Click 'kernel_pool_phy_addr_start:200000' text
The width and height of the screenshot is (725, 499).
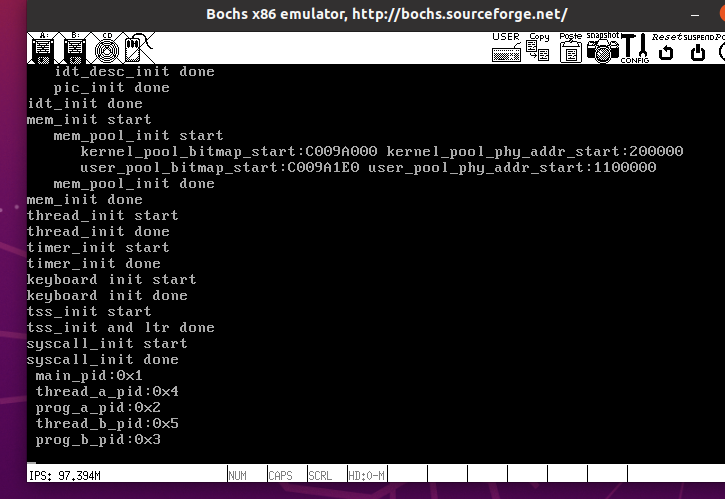535,152
